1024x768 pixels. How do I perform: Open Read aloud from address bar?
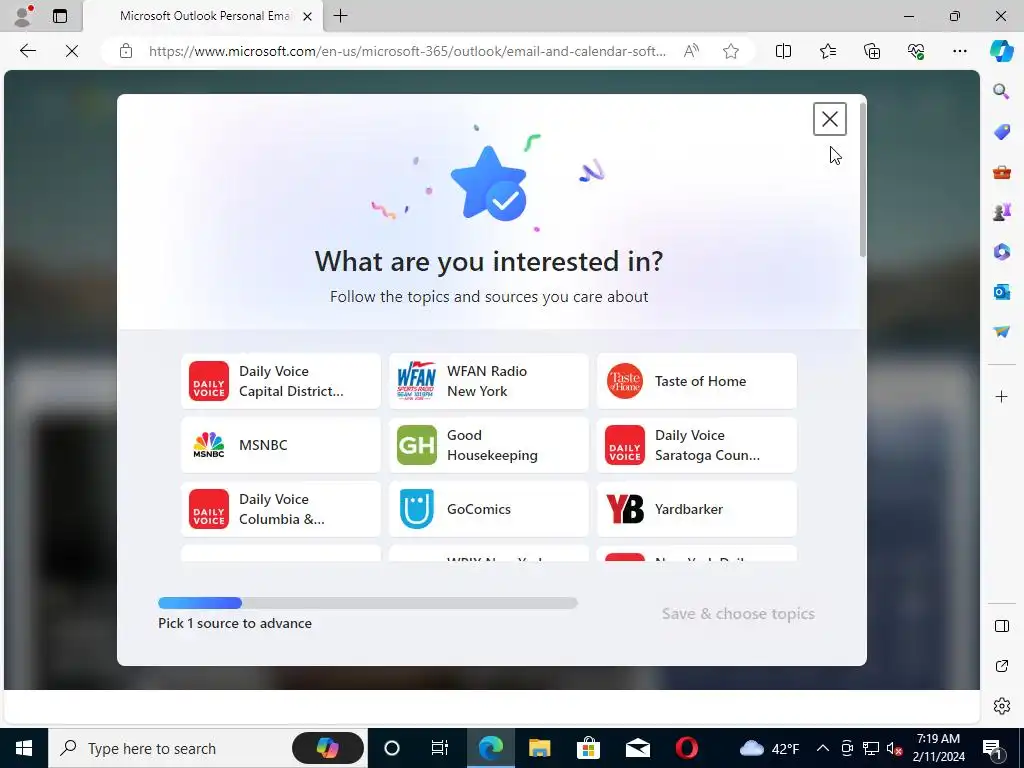tap(691, 51)
